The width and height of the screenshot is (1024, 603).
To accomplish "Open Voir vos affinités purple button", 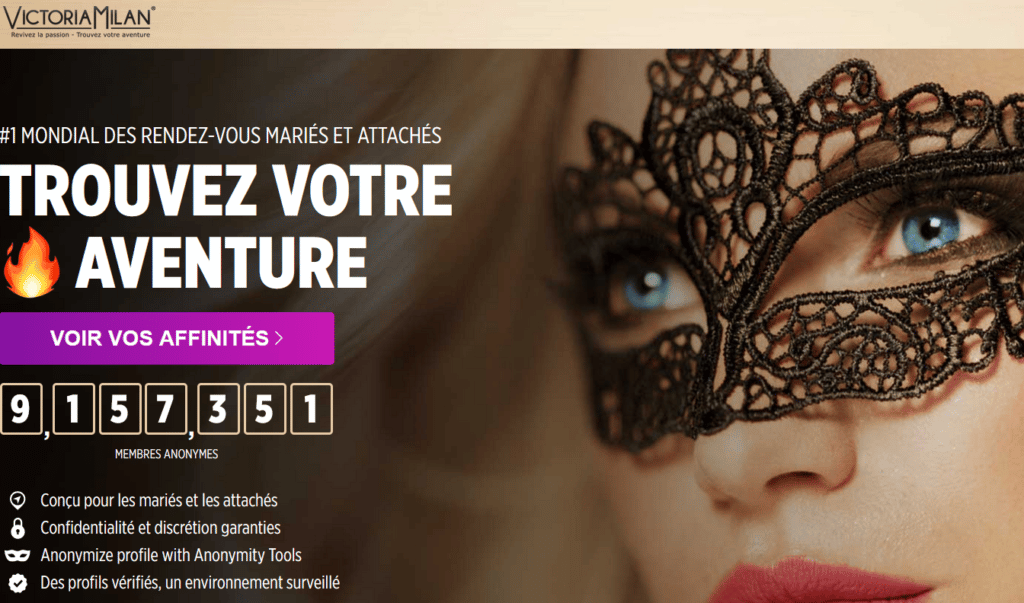I will [167, 338].
